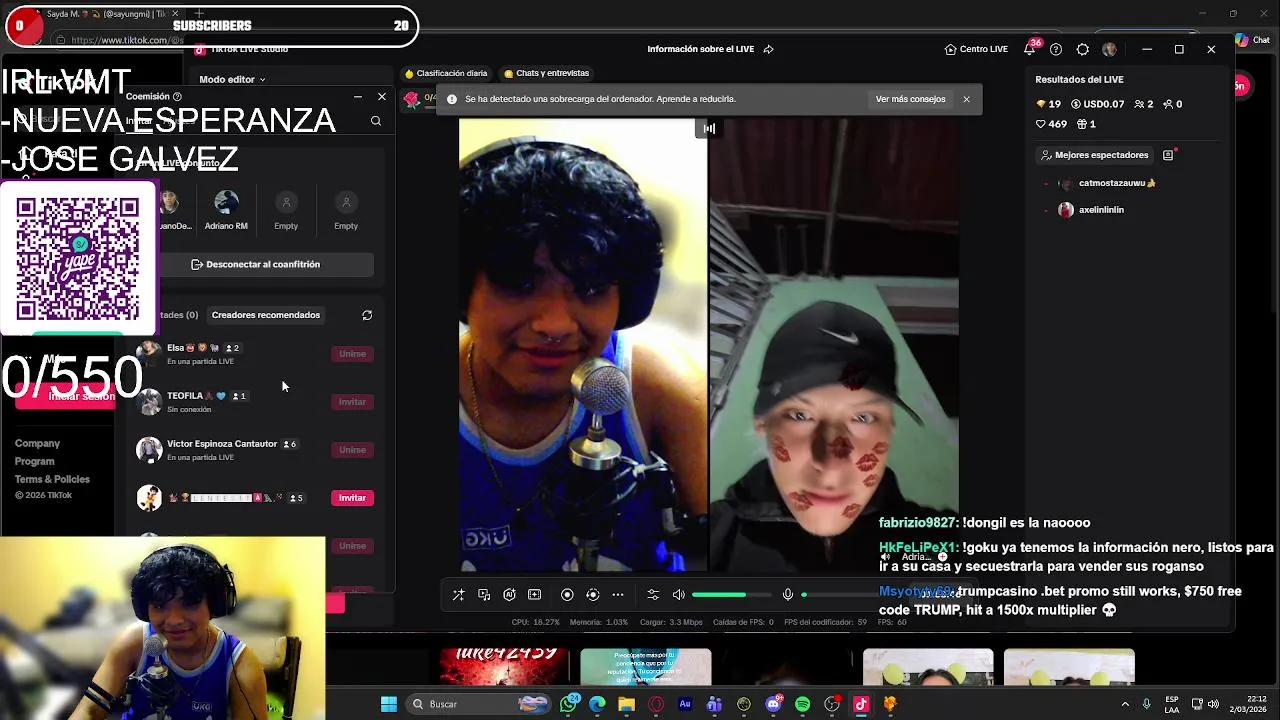Open Spotify from the taskbar
The width and height of the screenshot is (1280, 720).
(802, 704)
